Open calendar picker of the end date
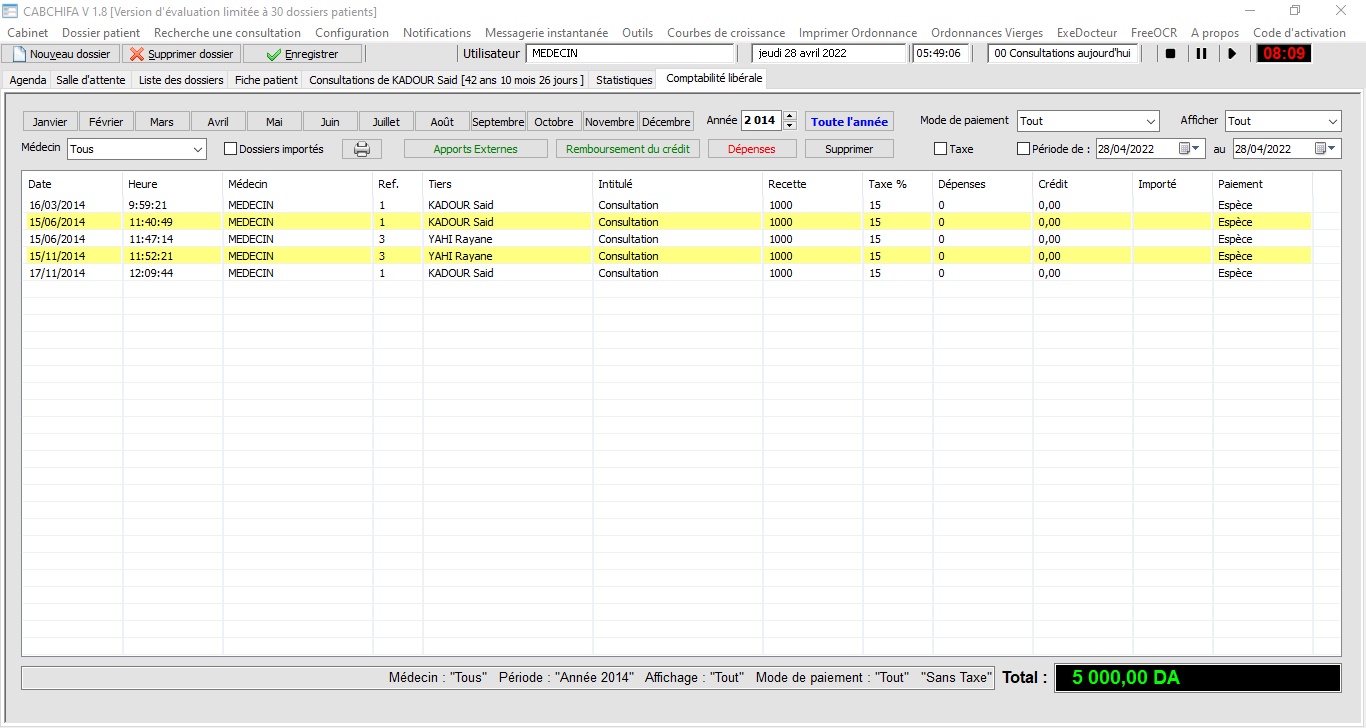The image size is (1366, 728). (1325, 149)
